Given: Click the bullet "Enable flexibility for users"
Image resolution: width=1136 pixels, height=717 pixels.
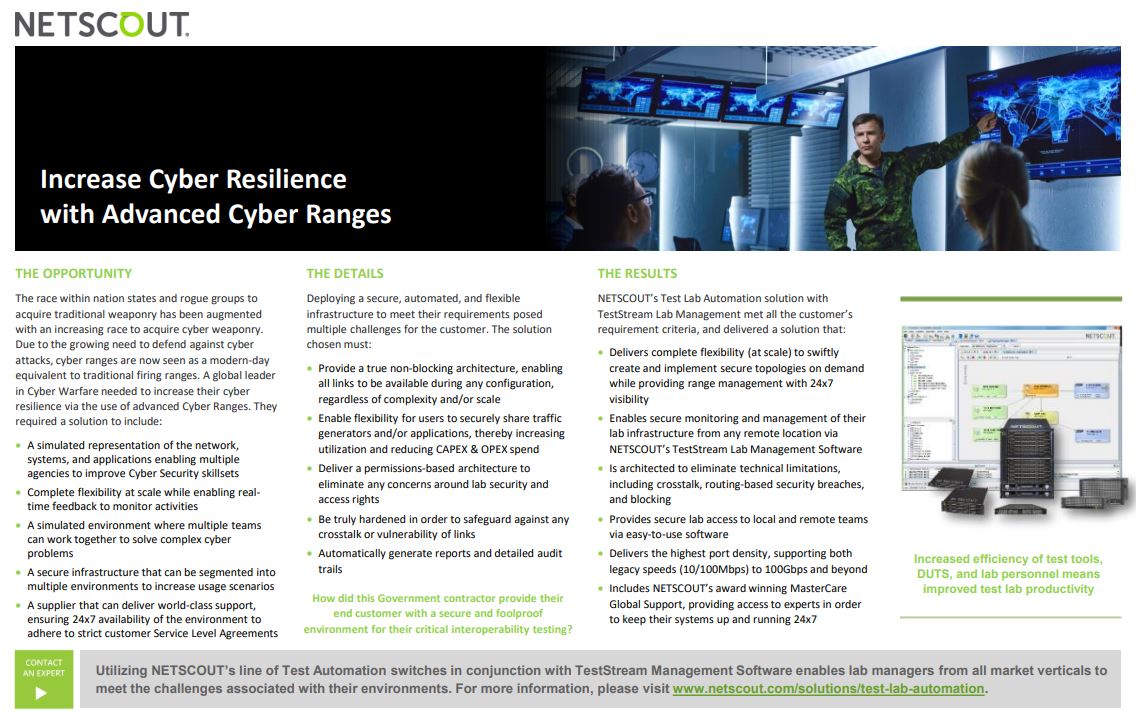Looking at the screenshot, I should tap(441, 434).
